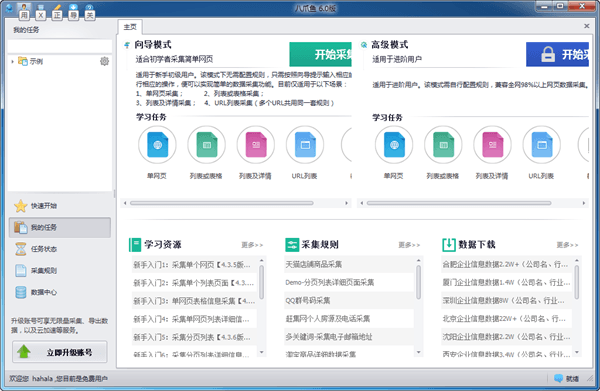Click 采集规则 list vertical scrollbar thumb
600x391 pixels.
[419, 282]
